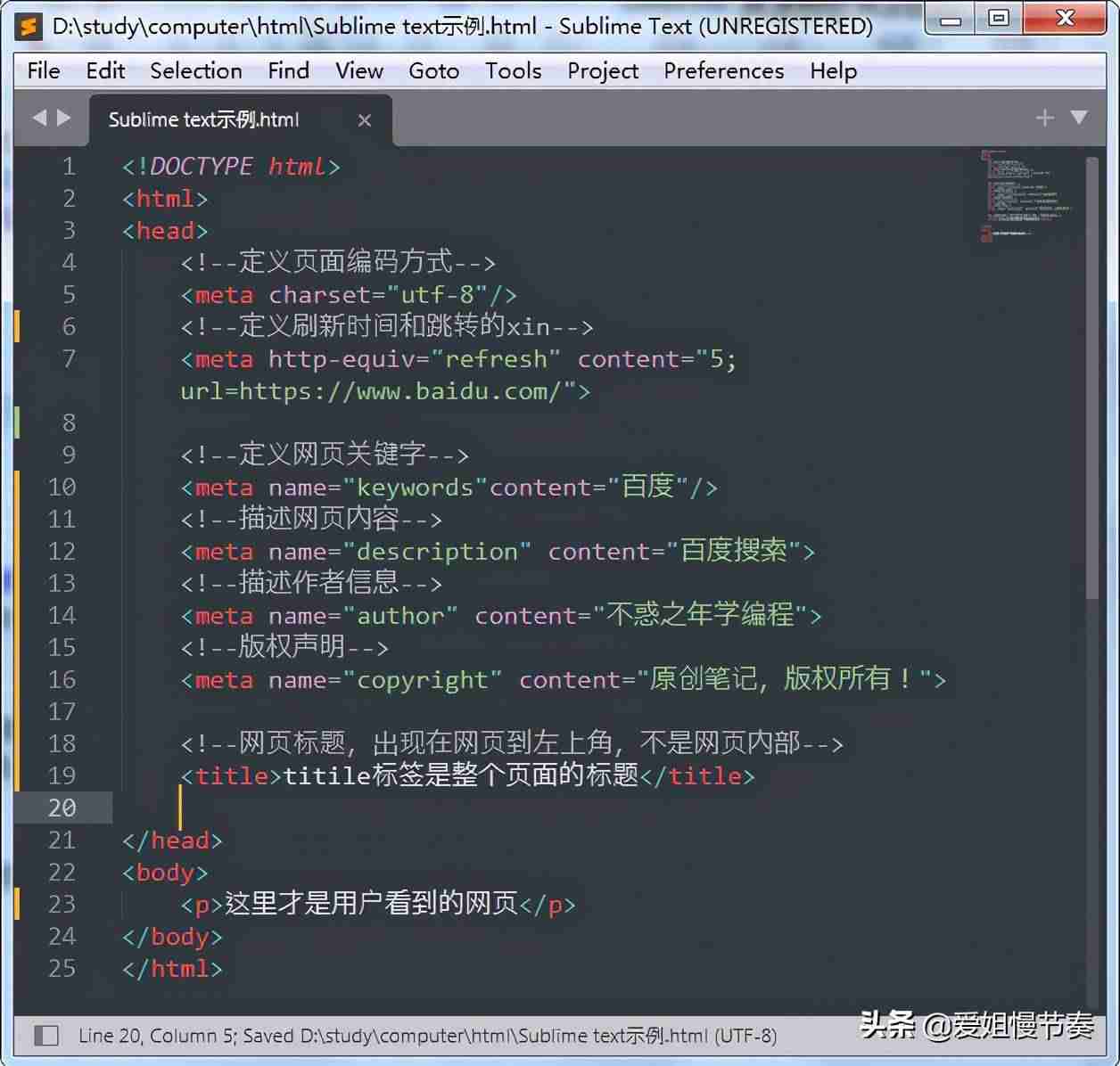Screen dimensions: 1120x1066
Task: Click the opening head tag
Action: pyautogui.click(x=165, y=231)
